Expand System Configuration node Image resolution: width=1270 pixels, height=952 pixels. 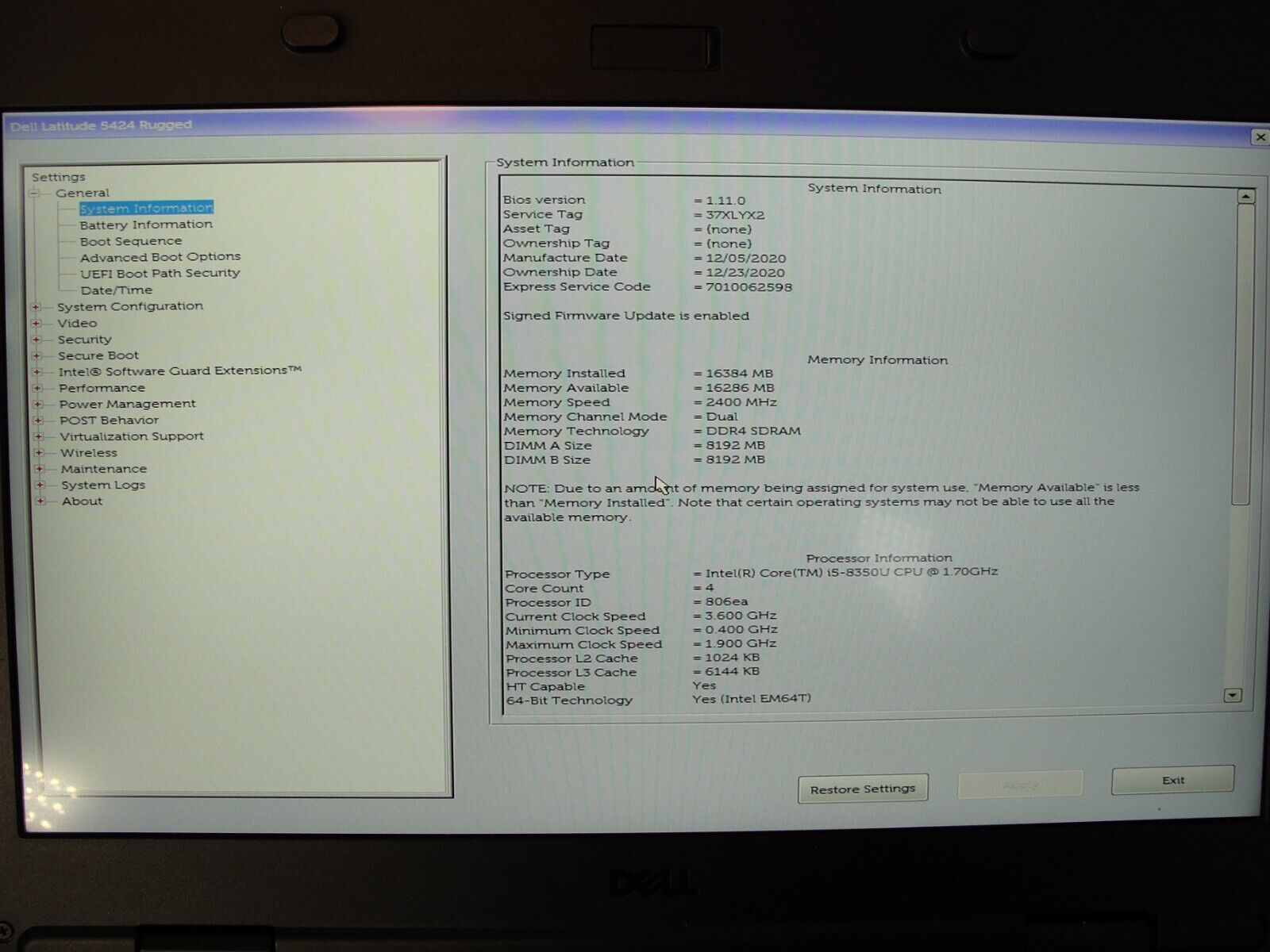pos(36,307)
